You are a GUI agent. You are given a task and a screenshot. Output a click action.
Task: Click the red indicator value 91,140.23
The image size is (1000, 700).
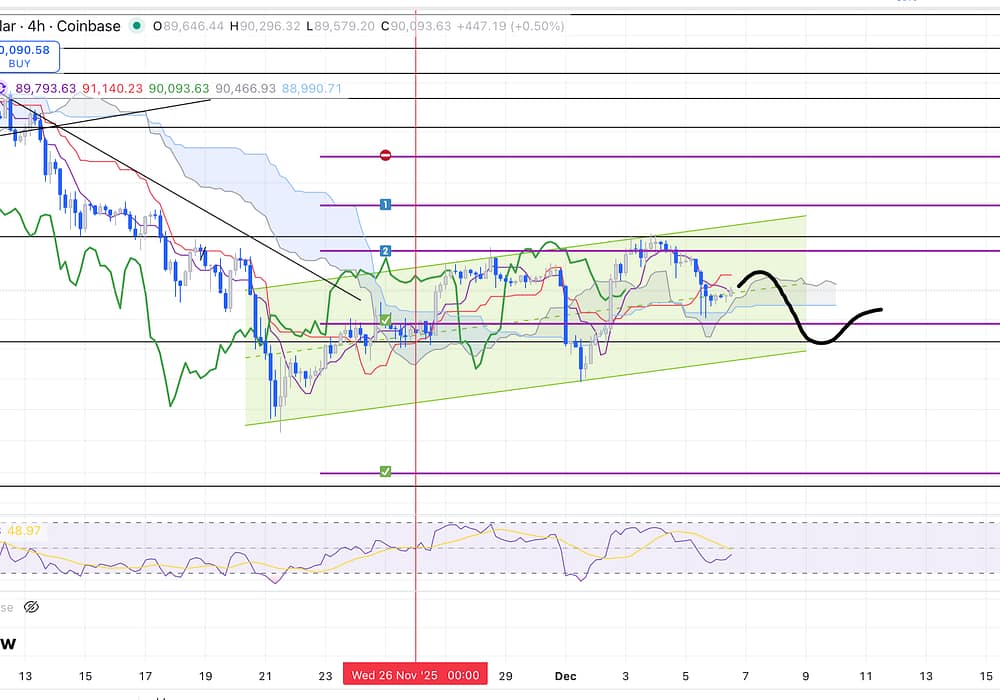pyautogui.click(x=112, y=88)
